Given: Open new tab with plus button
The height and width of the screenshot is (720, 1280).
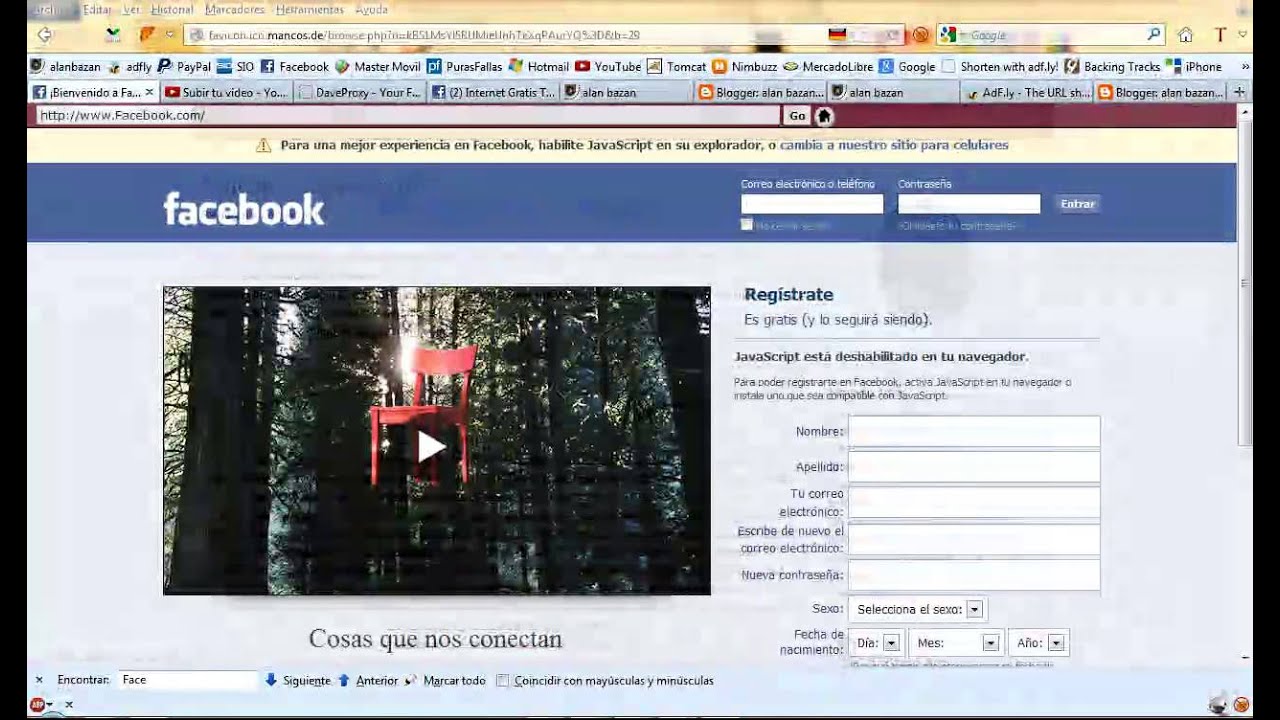Looking at the screenshot, I should 1240,92.
